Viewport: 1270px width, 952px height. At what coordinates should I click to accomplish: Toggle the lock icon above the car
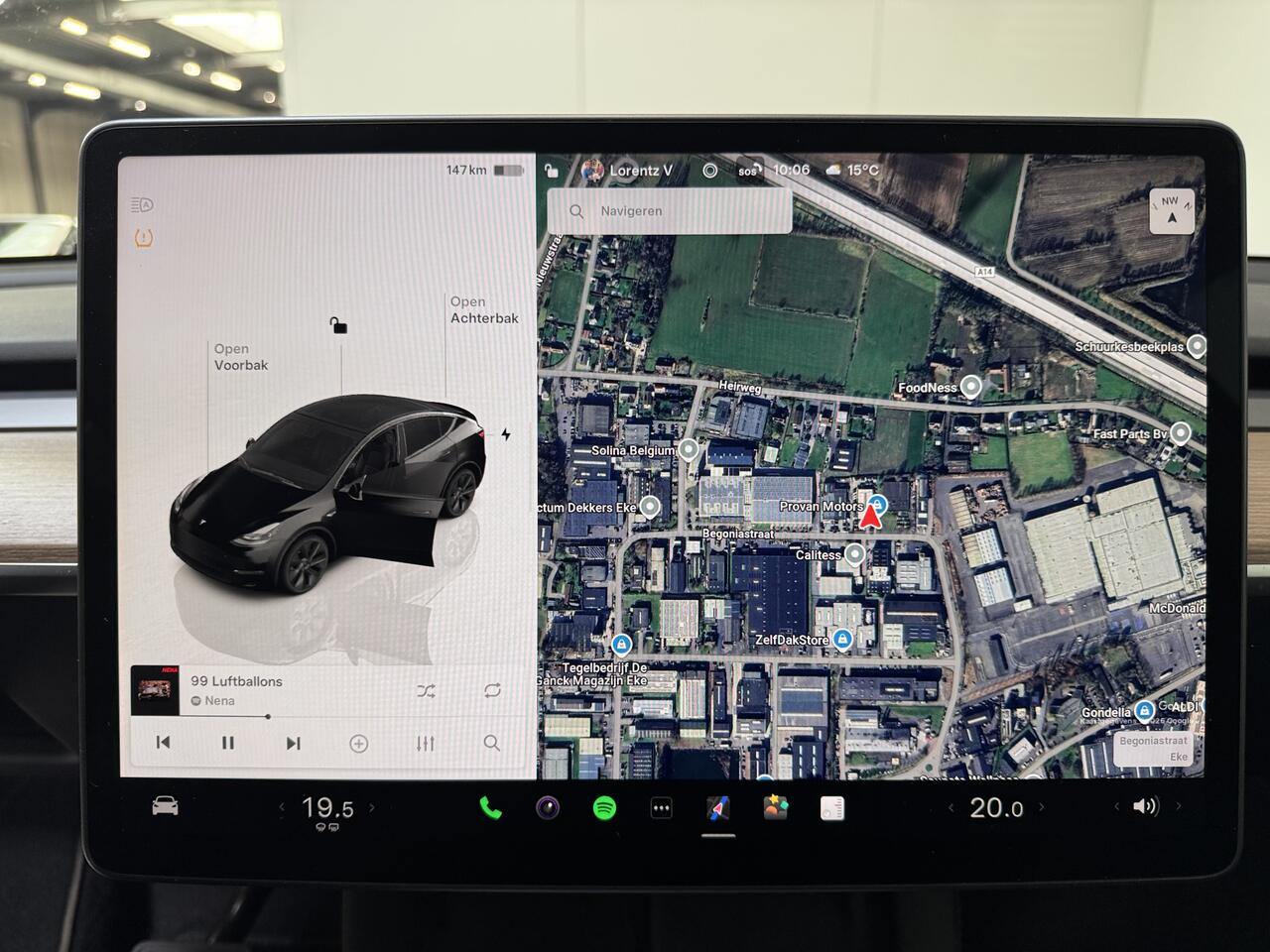pyautogui.click(x=338, y=325)
